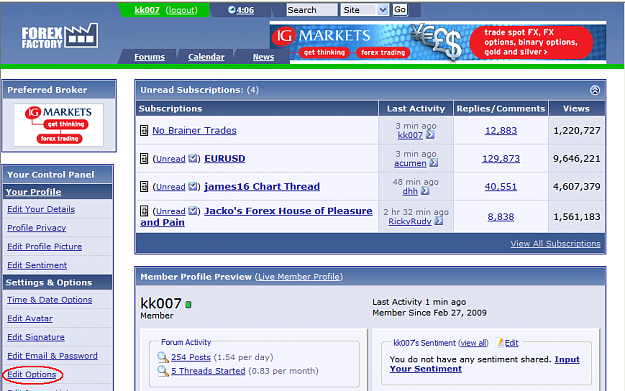625x391 pixels.
Task: Open RickyRudy poster profile link
Action: click(410, 221)
